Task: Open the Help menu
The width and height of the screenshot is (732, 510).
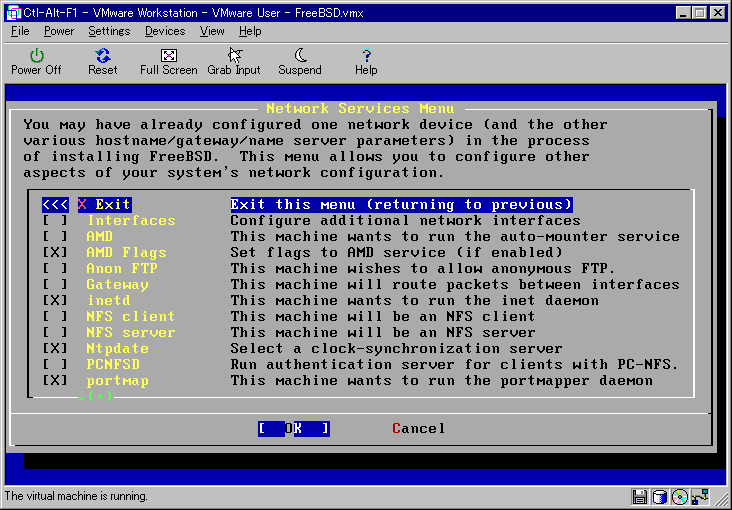Action: pos(250,31)
